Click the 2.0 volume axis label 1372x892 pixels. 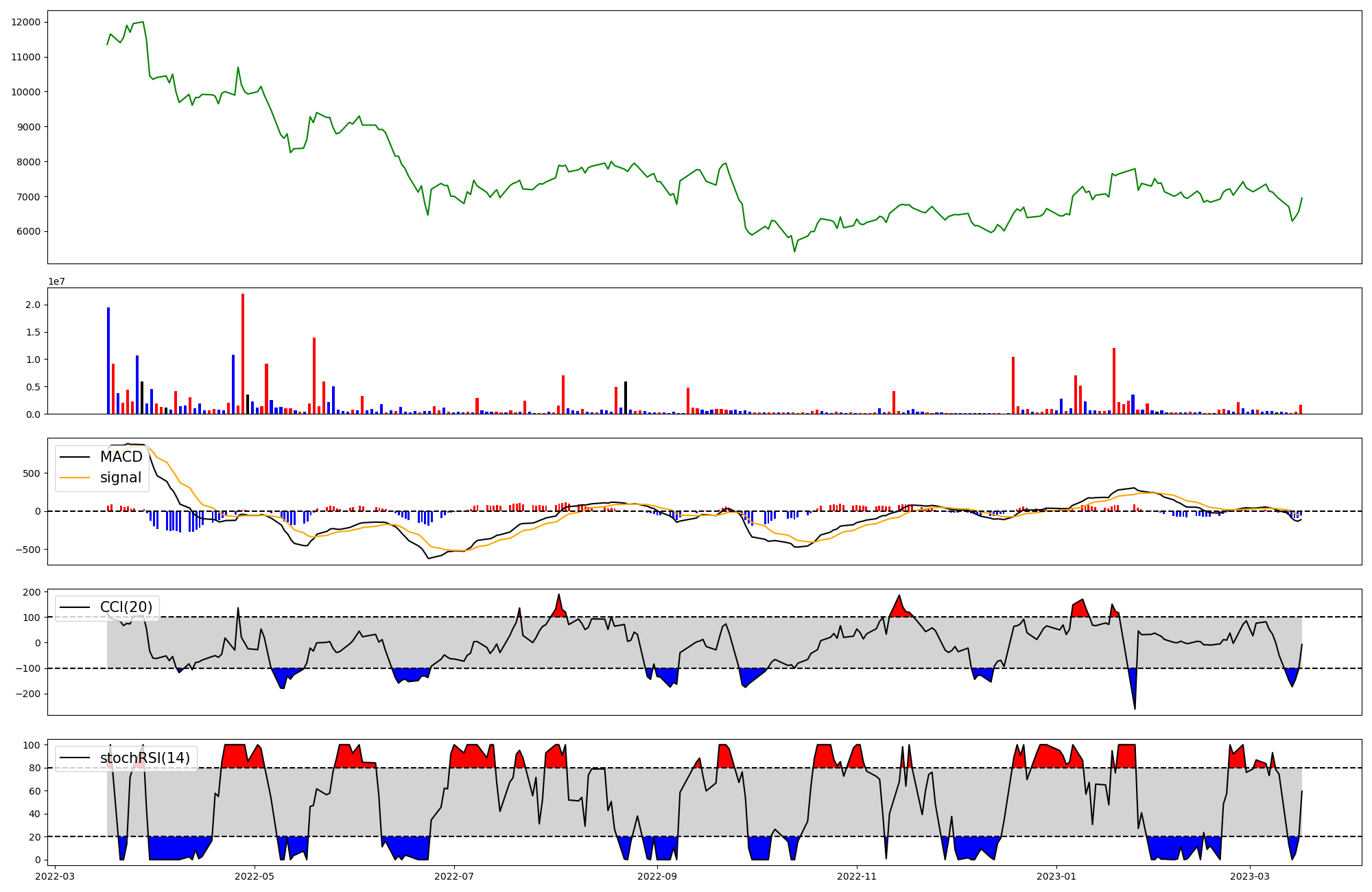pyautogui.click(x=33, y=305)
